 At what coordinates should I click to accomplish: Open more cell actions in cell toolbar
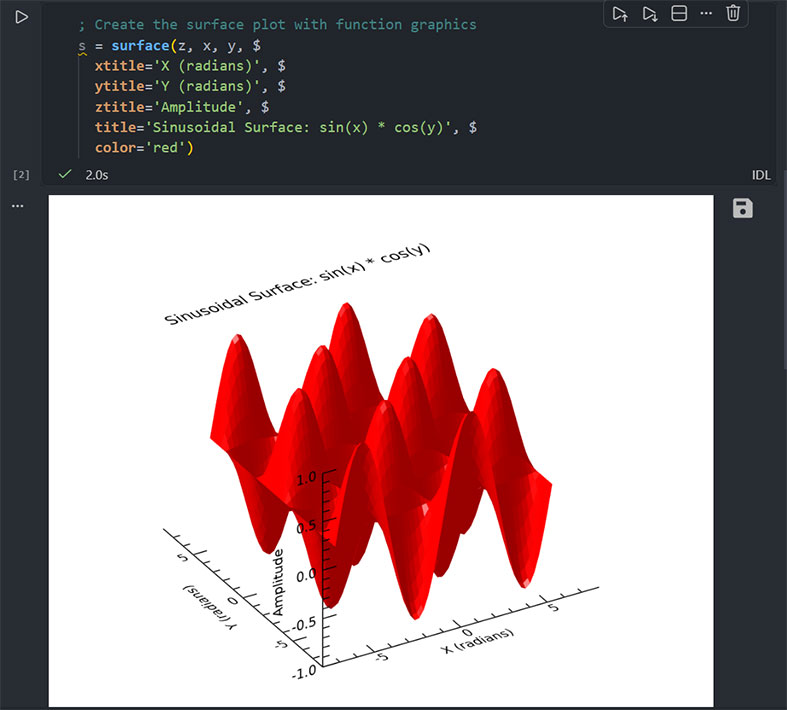pyautogui.click(x=706, y=13)
